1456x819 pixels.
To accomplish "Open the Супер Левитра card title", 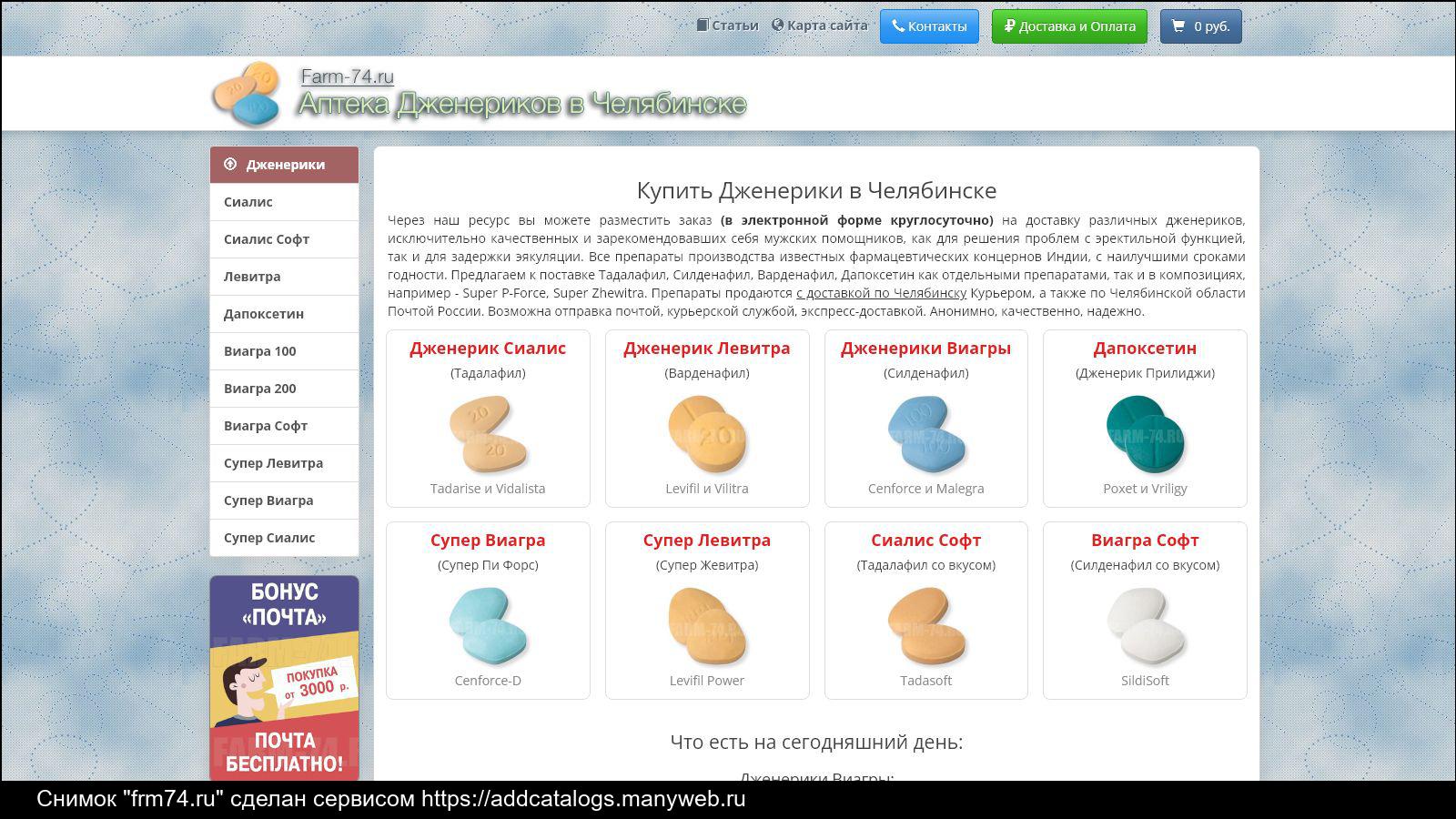I will pos(707,541).
